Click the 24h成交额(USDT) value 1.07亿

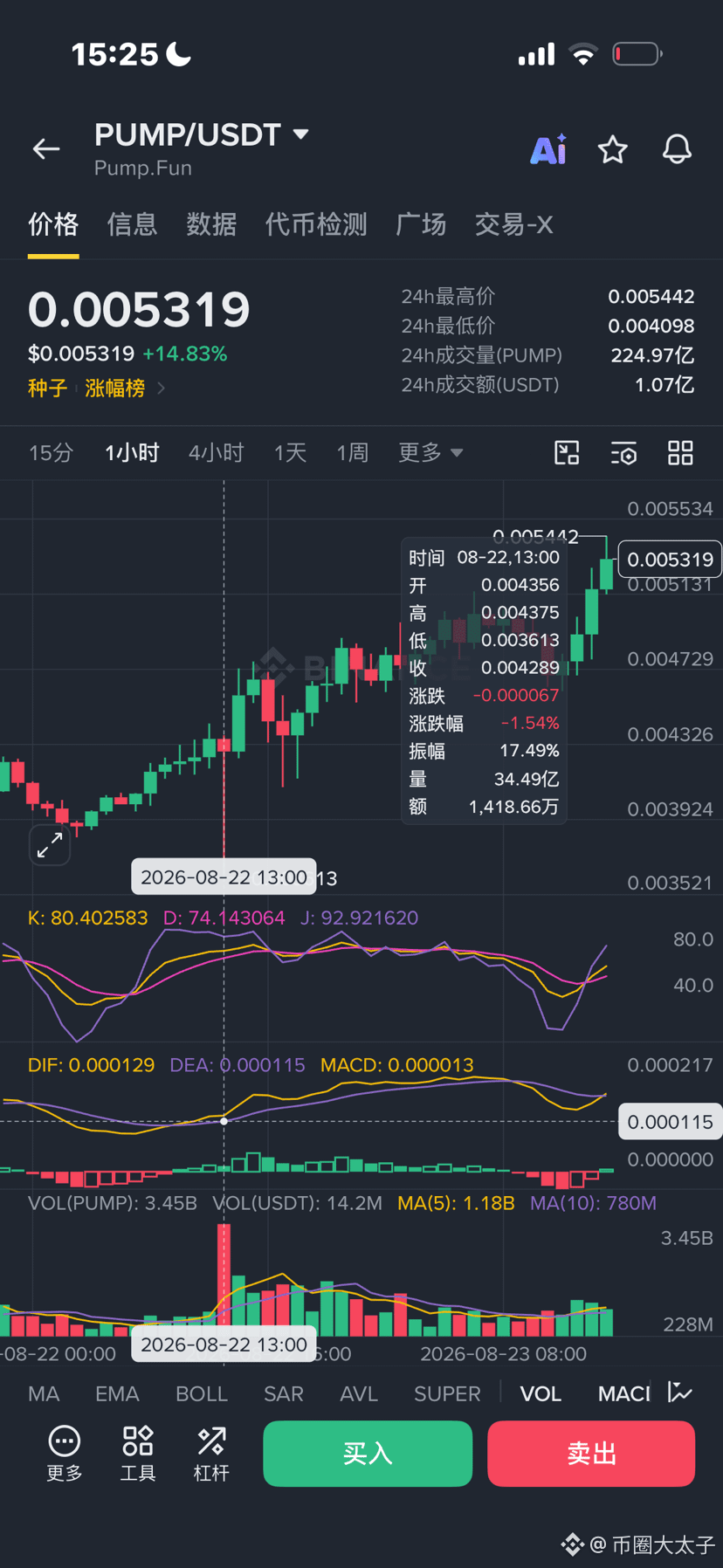point(664,385)
